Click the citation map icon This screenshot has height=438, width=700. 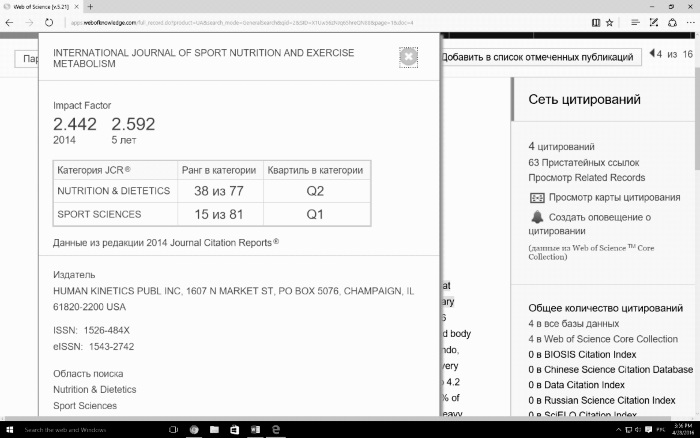537,198
